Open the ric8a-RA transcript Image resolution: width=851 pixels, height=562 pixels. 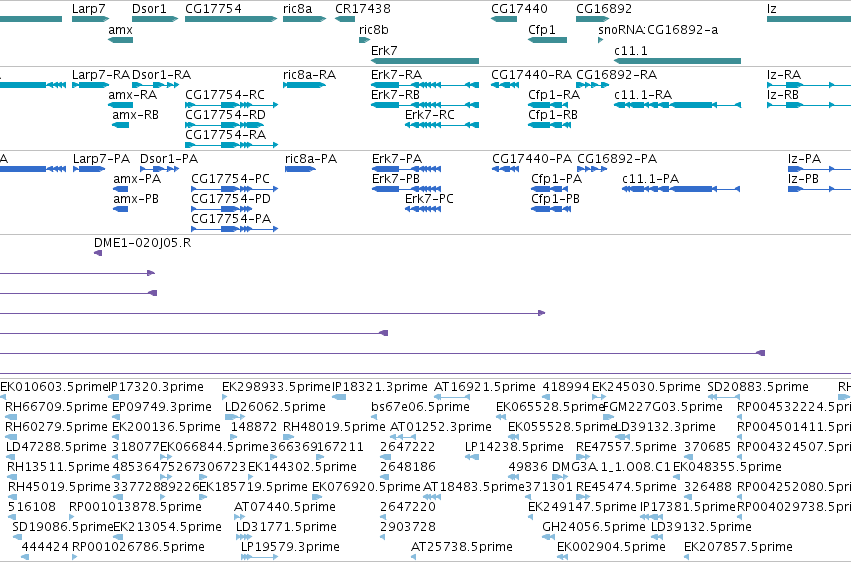tap(304, 85)
